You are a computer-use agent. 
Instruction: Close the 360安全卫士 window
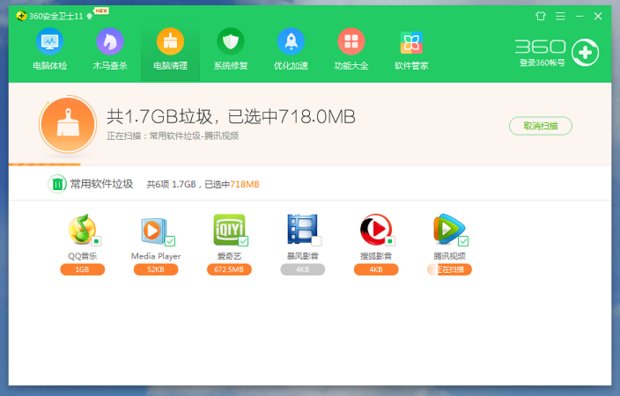coord(598,16)
